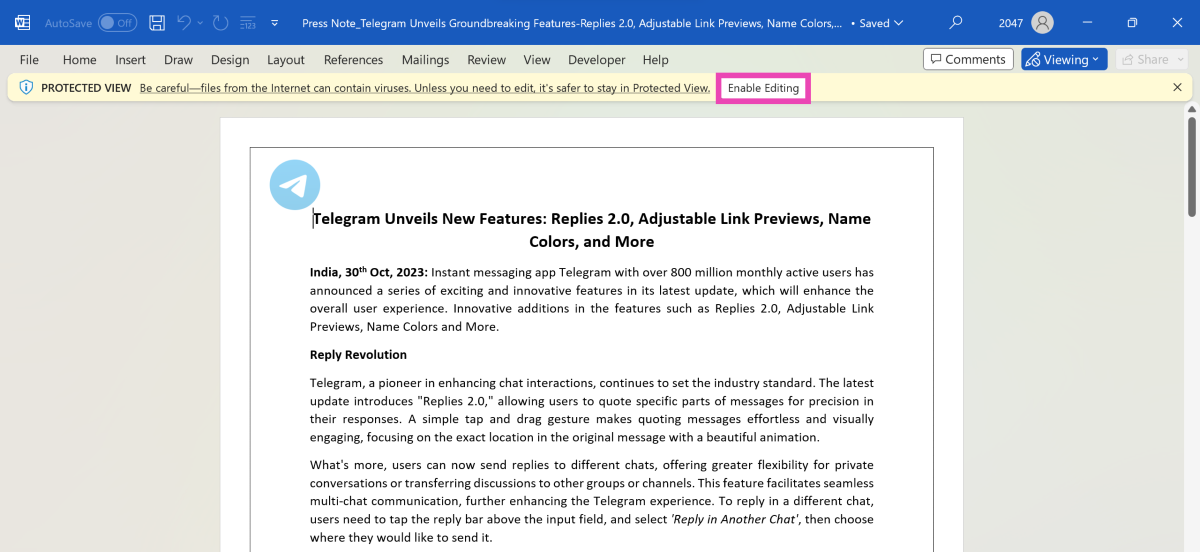Restore down the Word window
Viewport: 1200px width, 552px height.
[1132, 22]
